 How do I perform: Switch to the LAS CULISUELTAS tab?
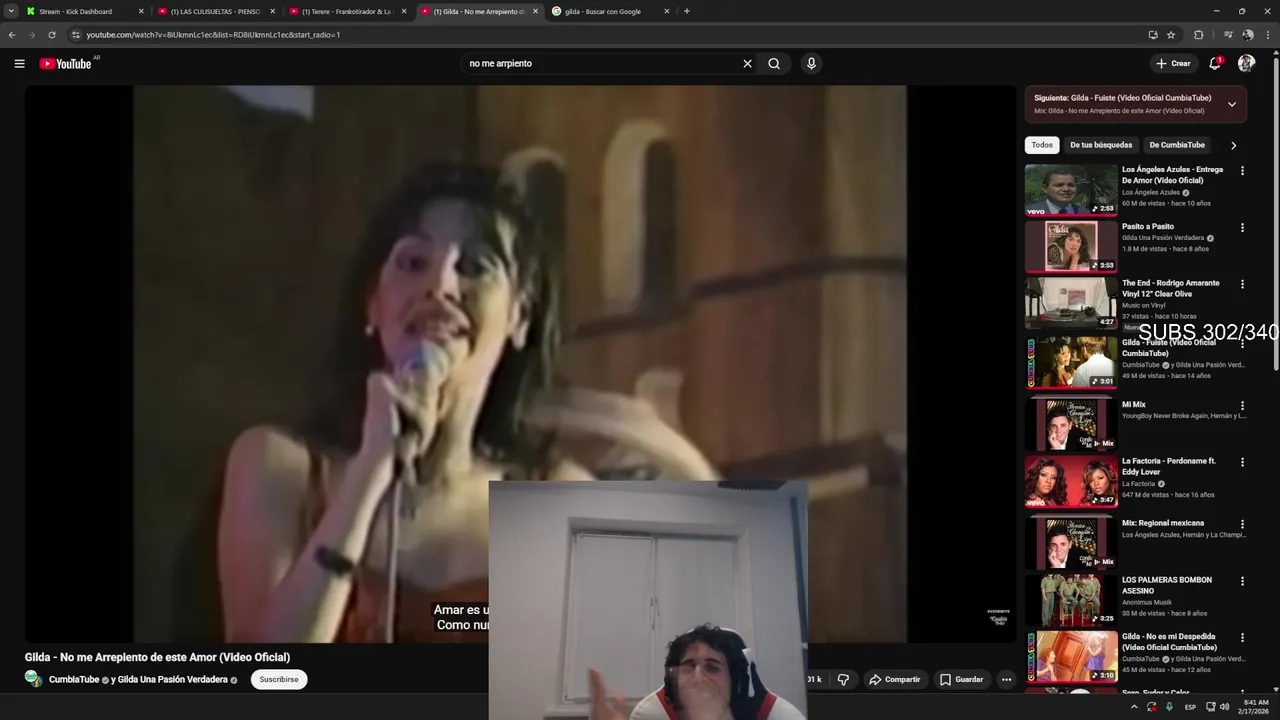coord(216,11)
